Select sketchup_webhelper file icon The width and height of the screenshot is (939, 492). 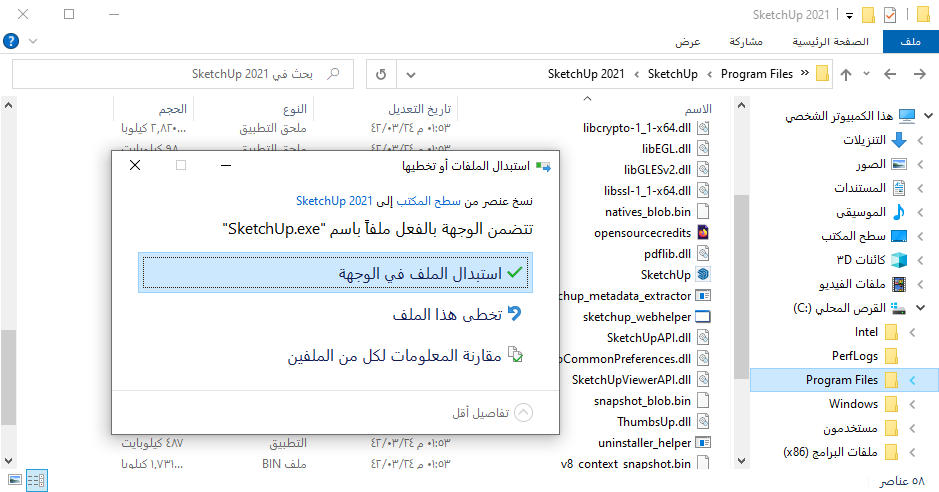(x=703, y=317)
